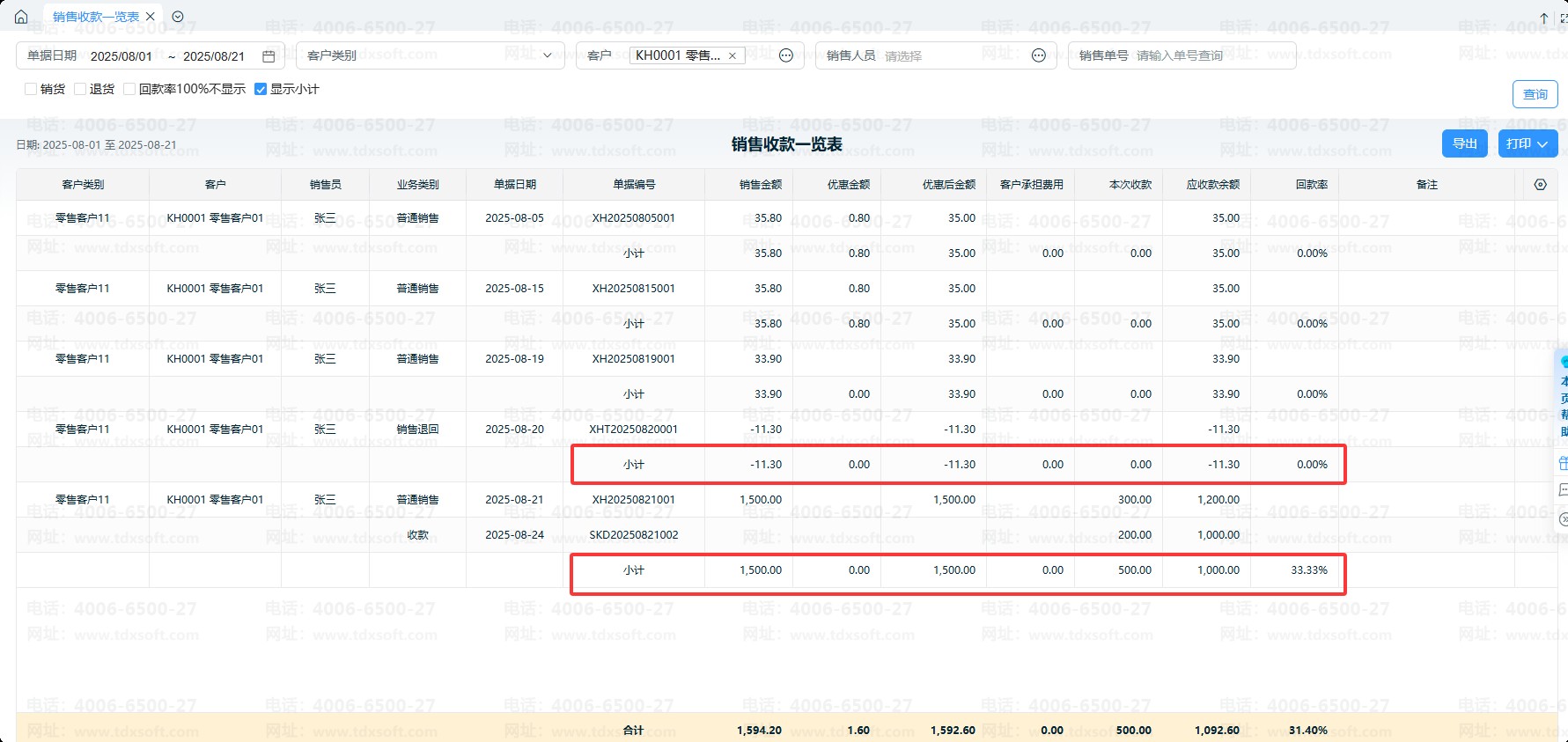Enable the 销货 checkbox
The height and width of the screenshot is (742, 1568).
coord(31,89)
